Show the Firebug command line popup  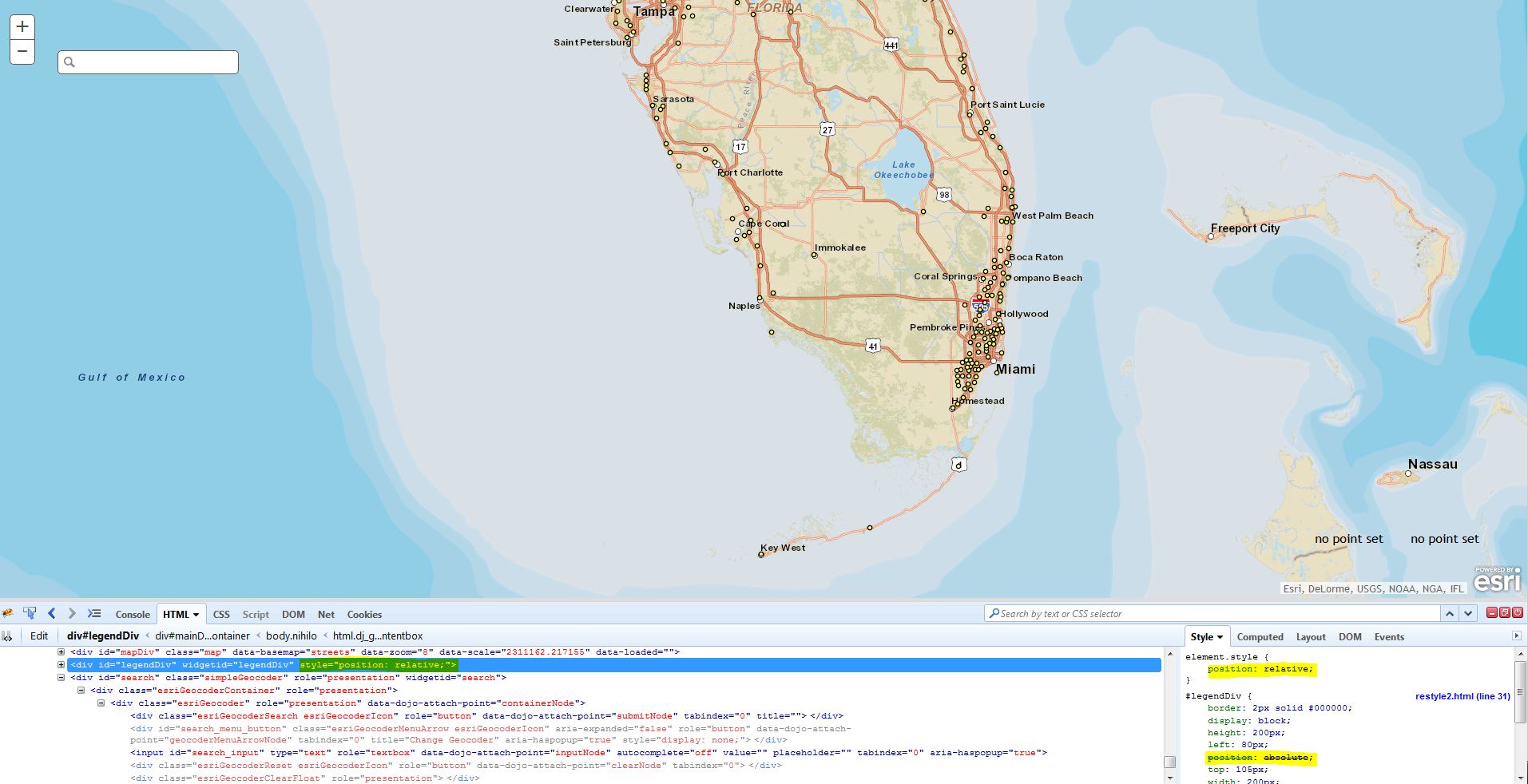coord(94,614)
